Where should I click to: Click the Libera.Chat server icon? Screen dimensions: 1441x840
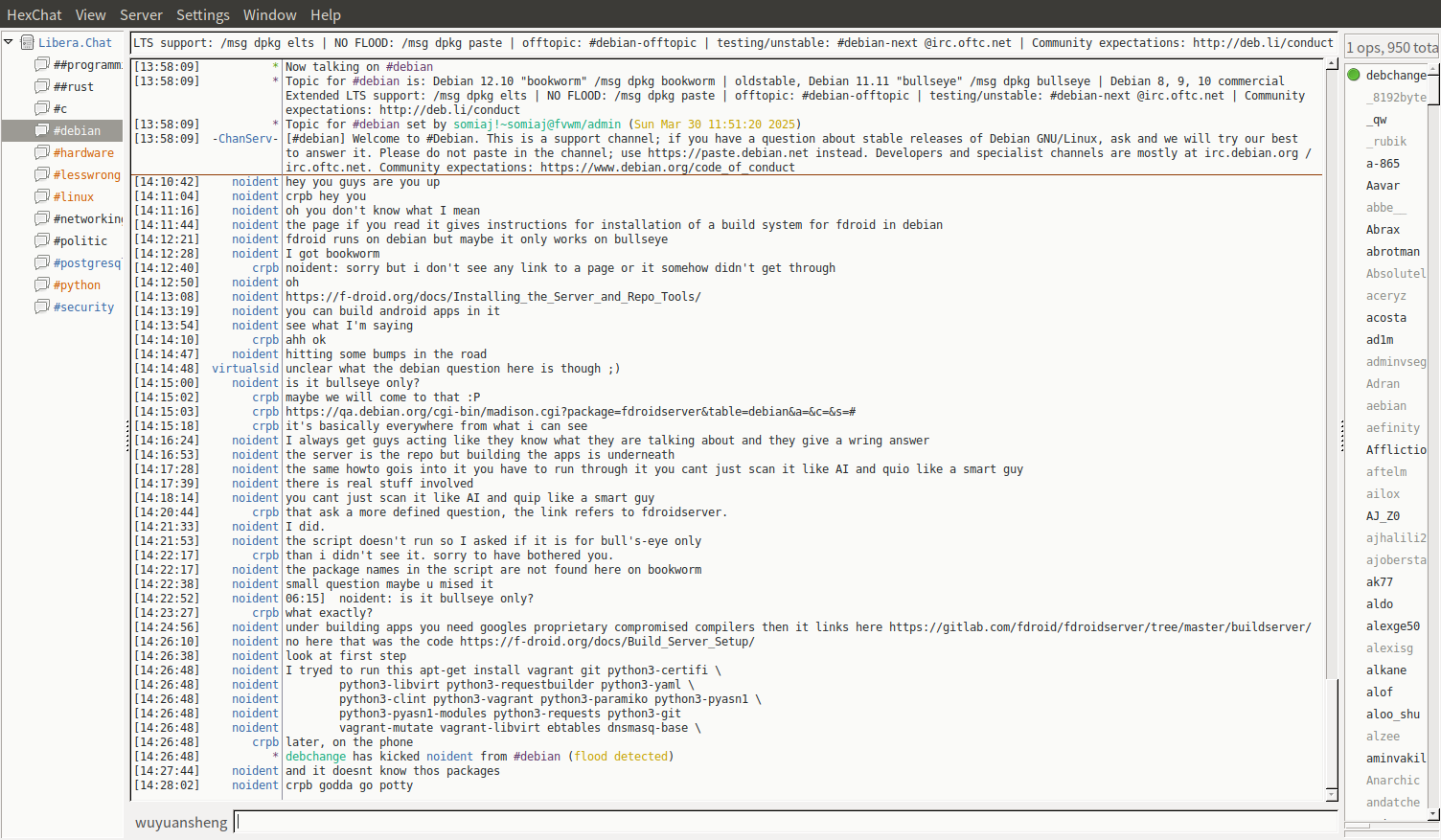click(28, 42)
